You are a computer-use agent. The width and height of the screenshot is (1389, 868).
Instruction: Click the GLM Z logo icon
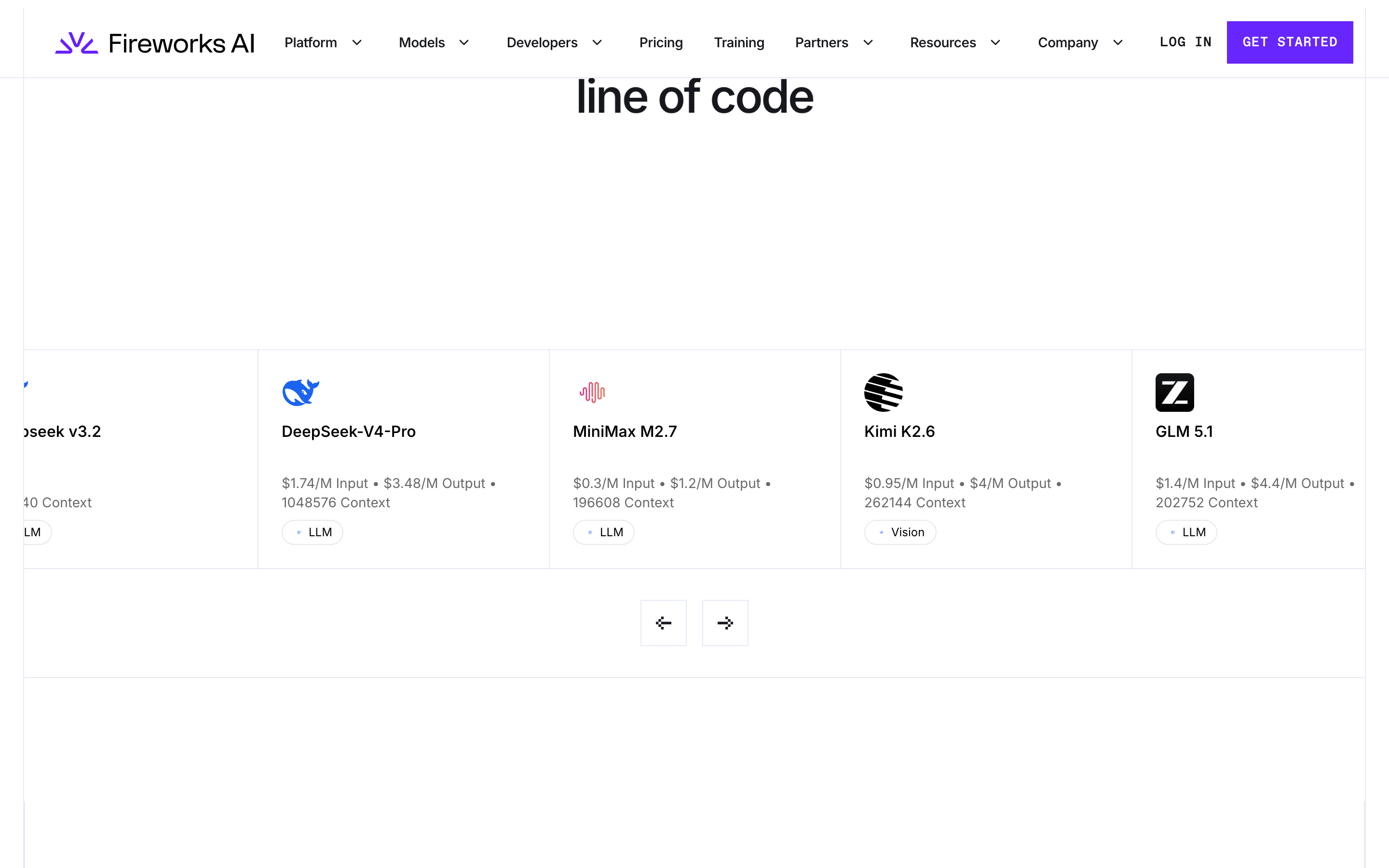coord(1174,392)
